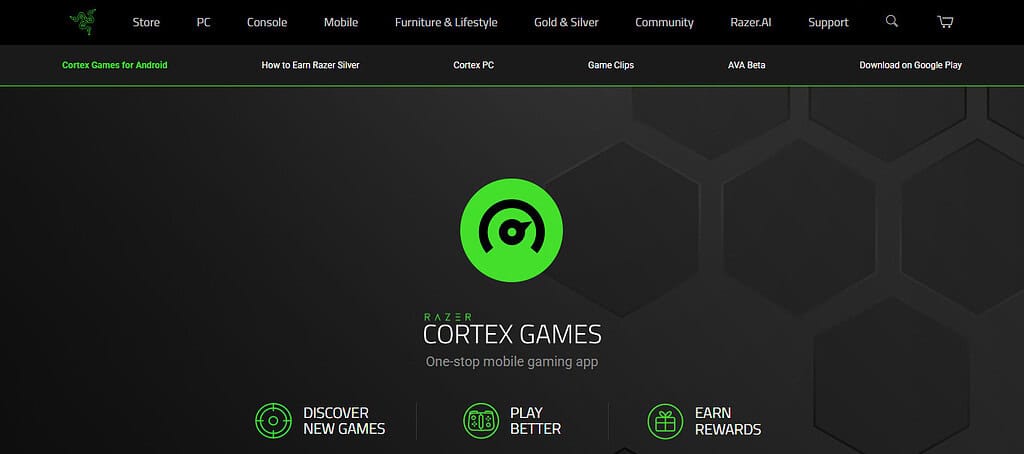The width and height of the screenshot is (1024, 454).
Task: Select Cortex Games for Android tab
Action: pyautogui.click(x=114, y=65)
